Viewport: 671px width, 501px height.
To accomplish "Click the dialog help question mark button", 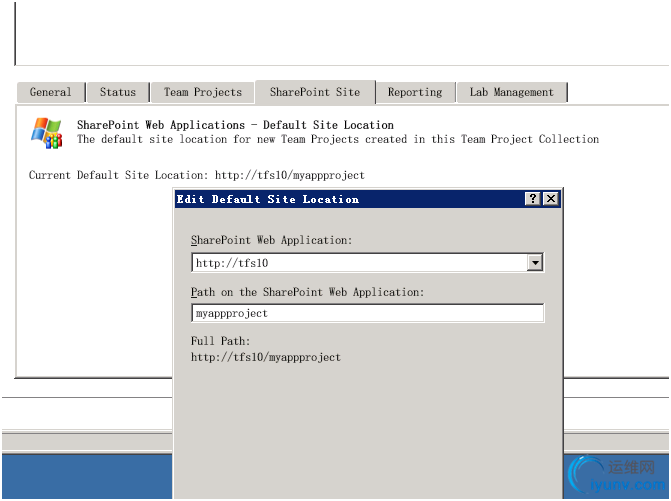I will coord(532,199).
